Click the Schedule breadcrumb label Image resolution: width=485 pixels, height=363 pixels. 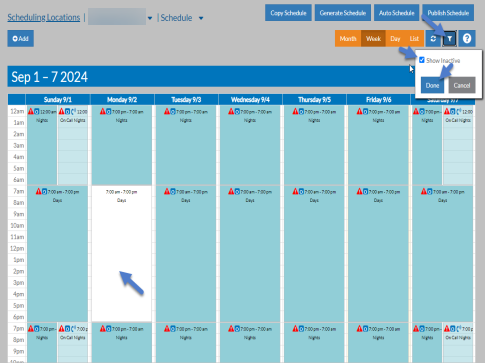(176, 18)
